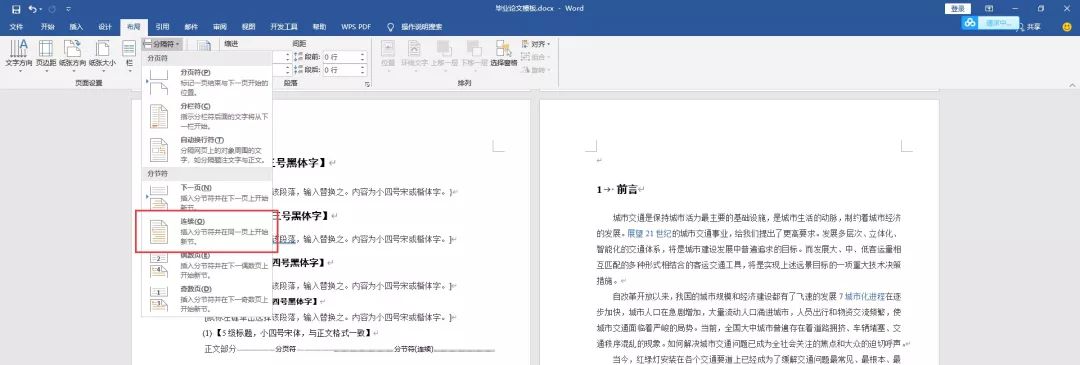The image size is (1080, 365).
Task: Open the 视图 ribbon tab
Action: coord(249,27)
